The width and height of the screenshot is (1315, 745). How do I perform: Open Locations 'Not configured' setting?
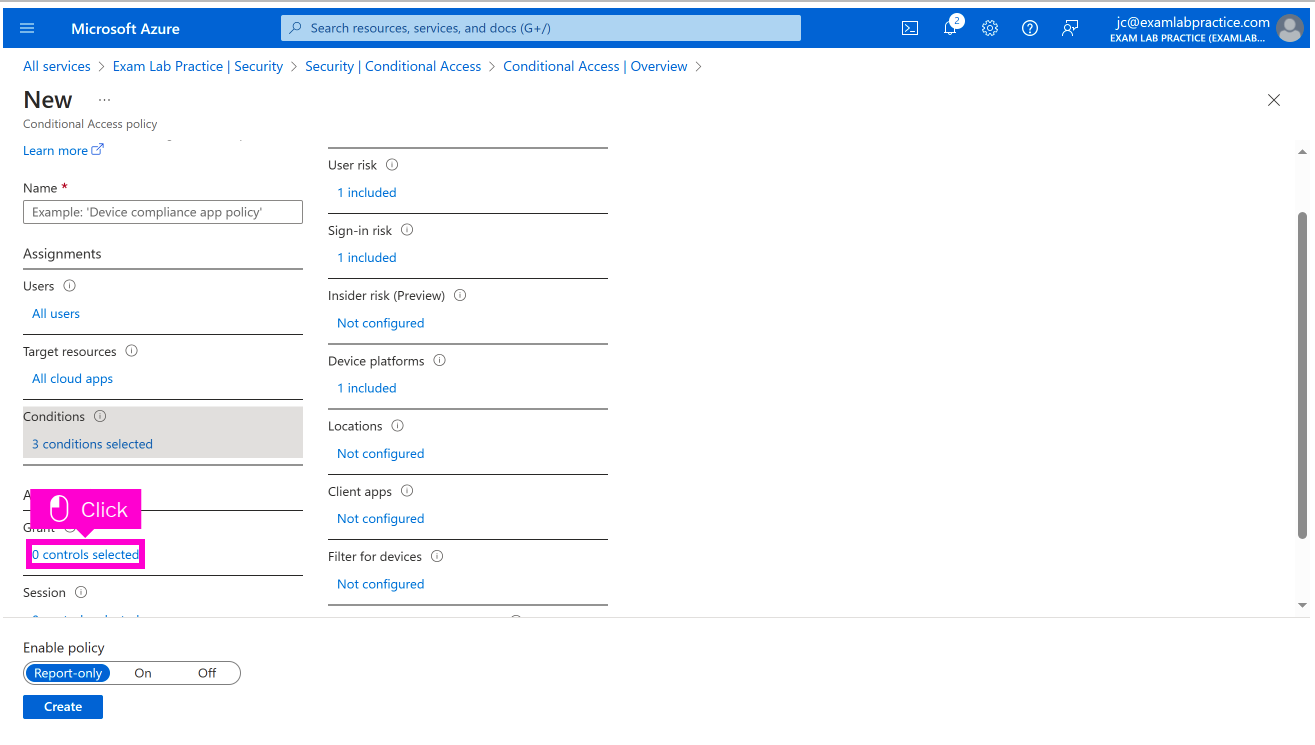(x=380, y=453)
